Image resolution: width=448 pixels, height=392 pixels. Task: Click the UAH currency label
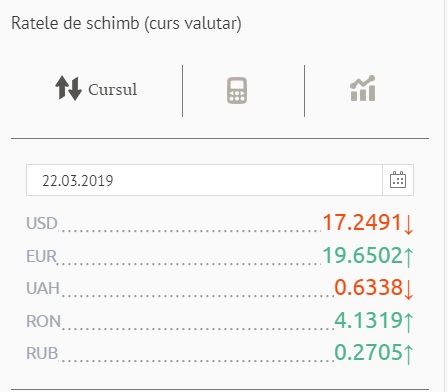[x=43, y=288]
